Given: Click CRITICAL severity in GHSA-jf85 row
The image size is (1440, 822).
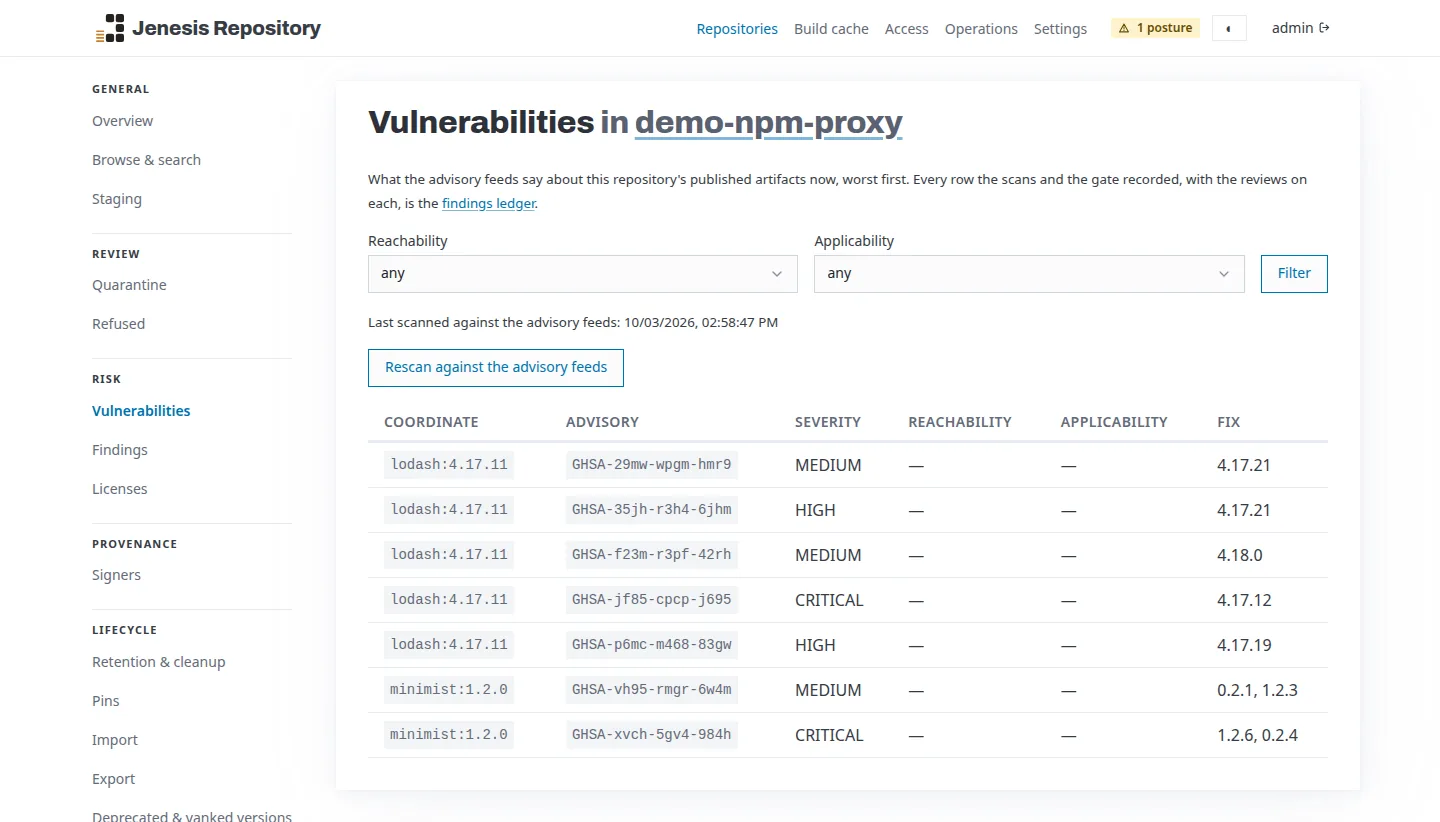Looking at the screenshot, I should [x=829, y=600].
